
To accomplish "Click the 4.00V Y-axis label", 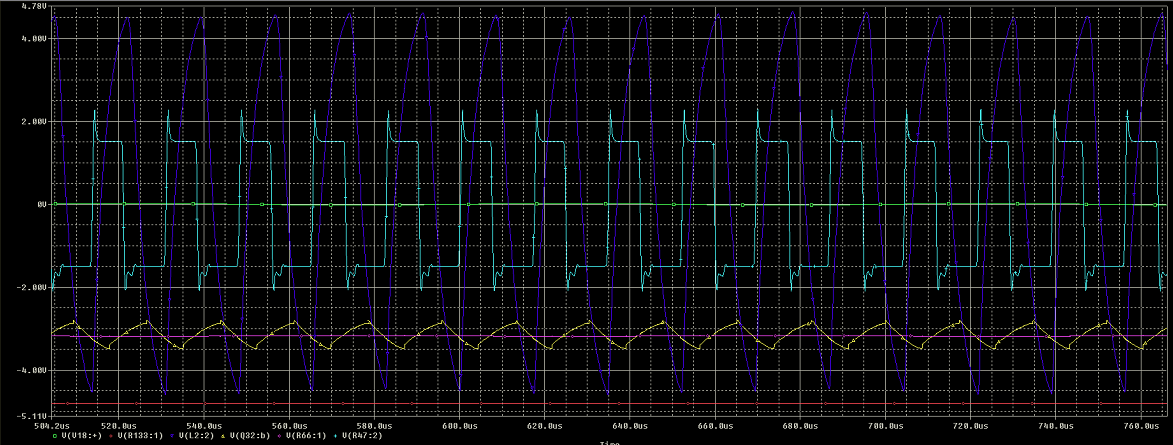I will (34, 38).
